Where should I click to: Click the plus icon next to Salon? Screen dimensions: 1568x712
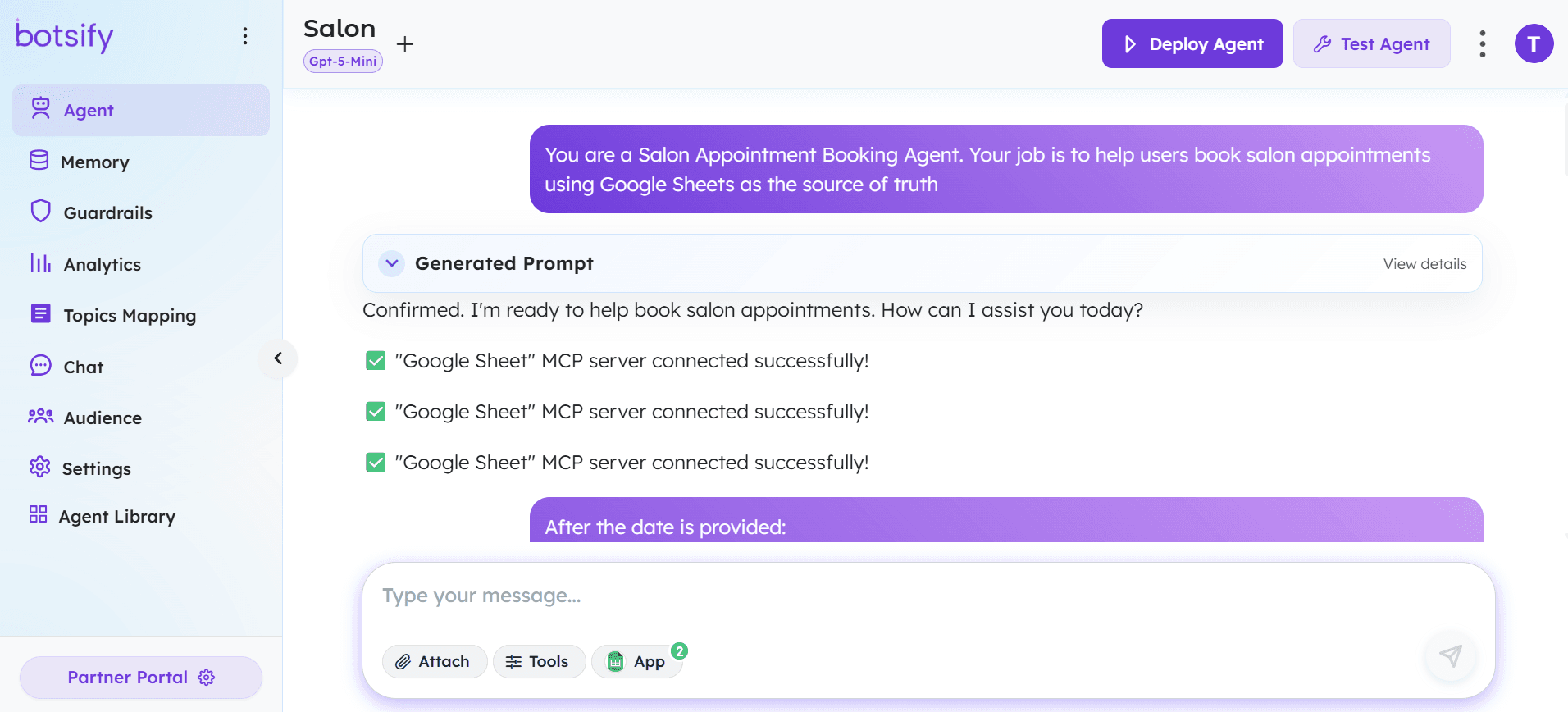[405, 44]
